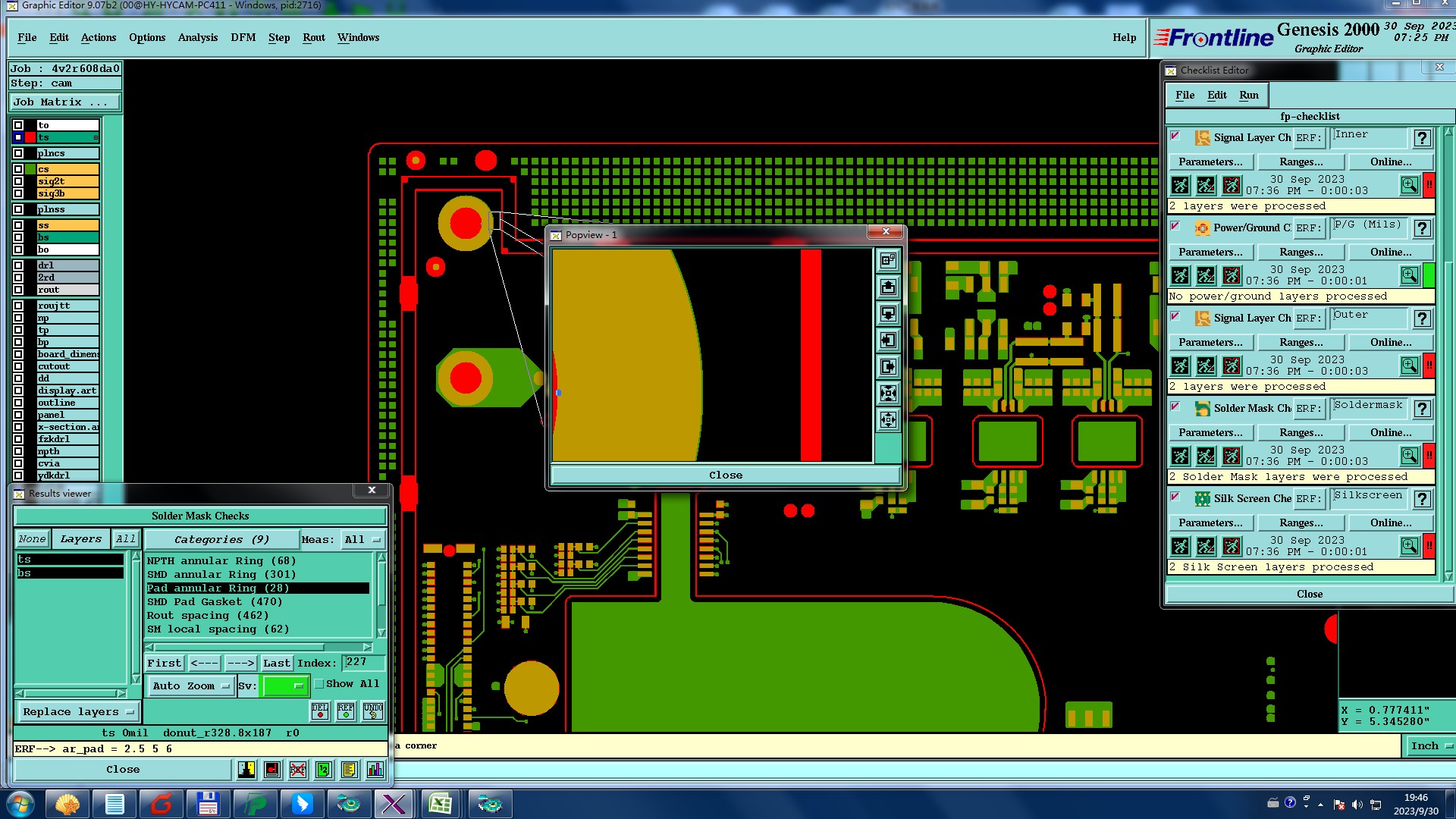Enable the Show All checkbox
The image size is (1456, 819).
point(319,684)
